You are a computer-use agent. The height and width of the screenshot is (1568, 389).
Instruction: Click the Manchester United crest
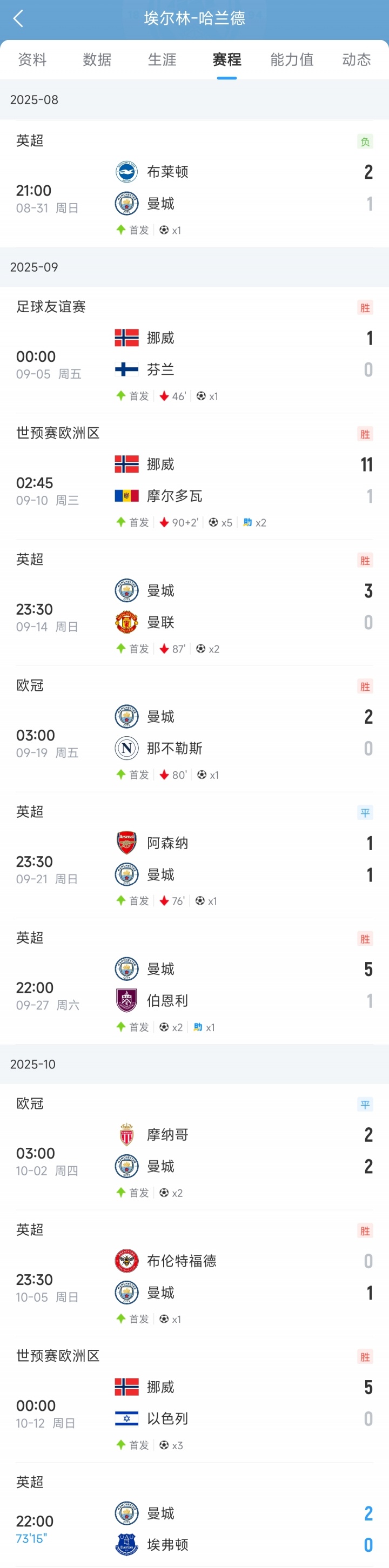(126, 622)
